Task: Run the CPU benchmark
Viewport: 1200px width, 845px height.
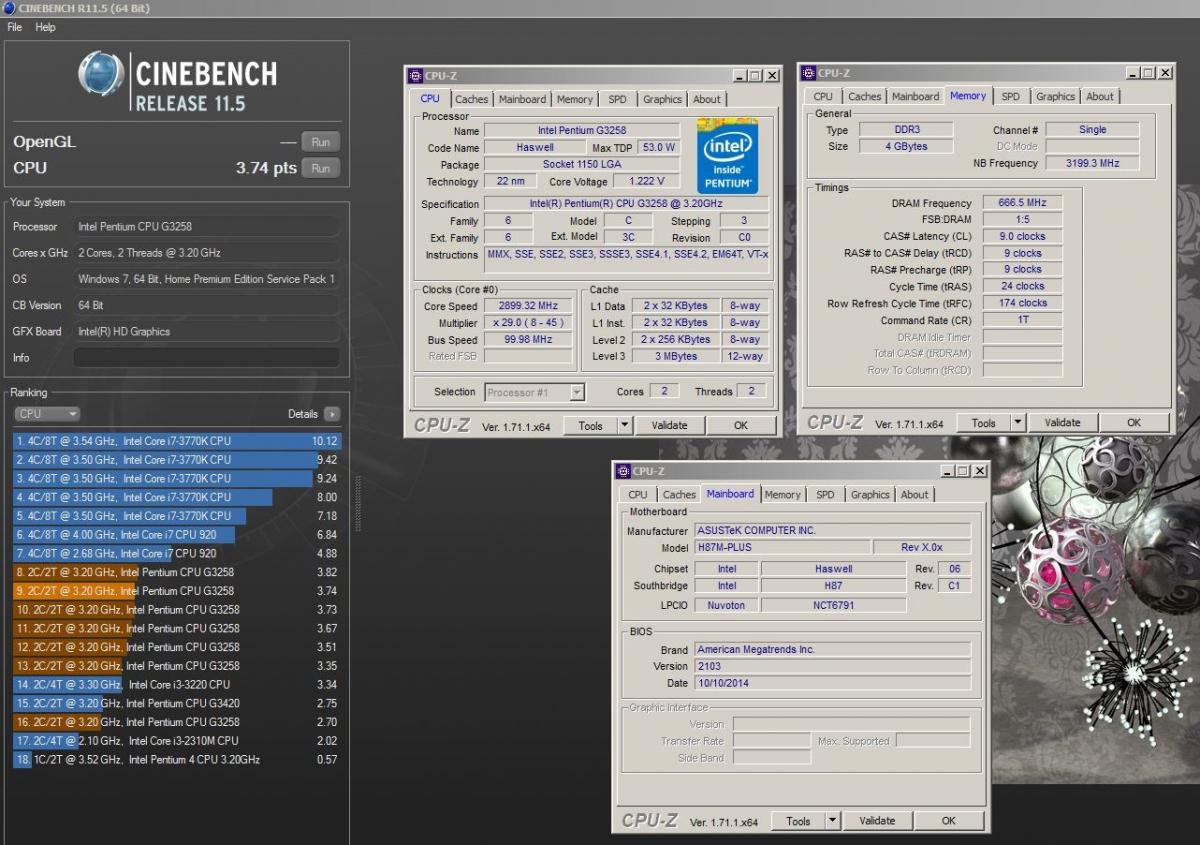Action: tap(321, 168)
